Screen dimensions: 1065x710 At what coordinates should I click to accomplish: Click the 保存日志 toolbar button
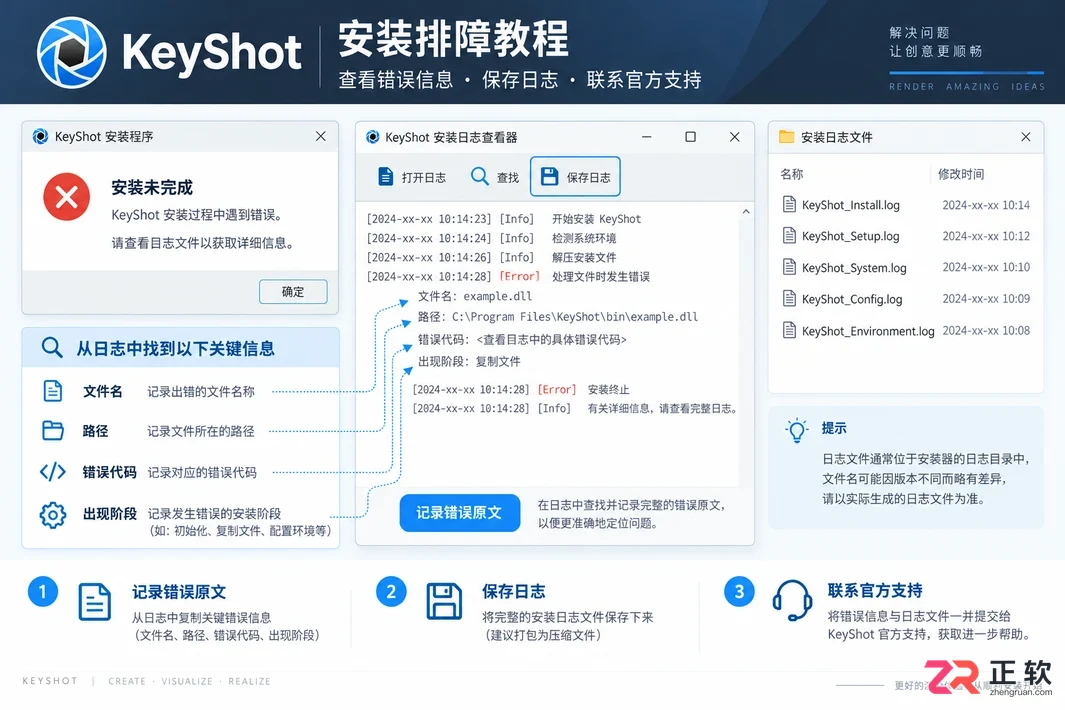575,177
